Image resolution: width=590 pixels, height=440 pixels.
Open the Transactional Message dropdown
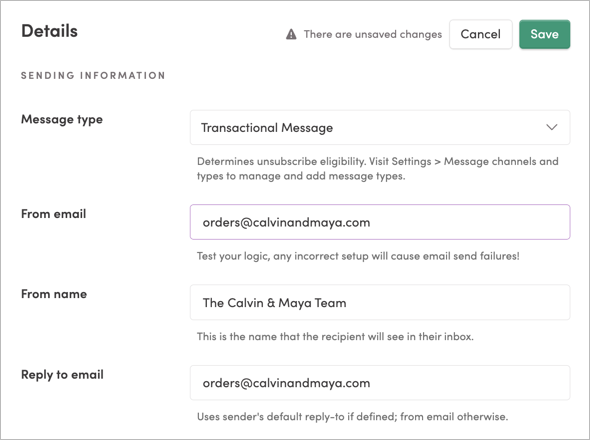click(380, 128)
